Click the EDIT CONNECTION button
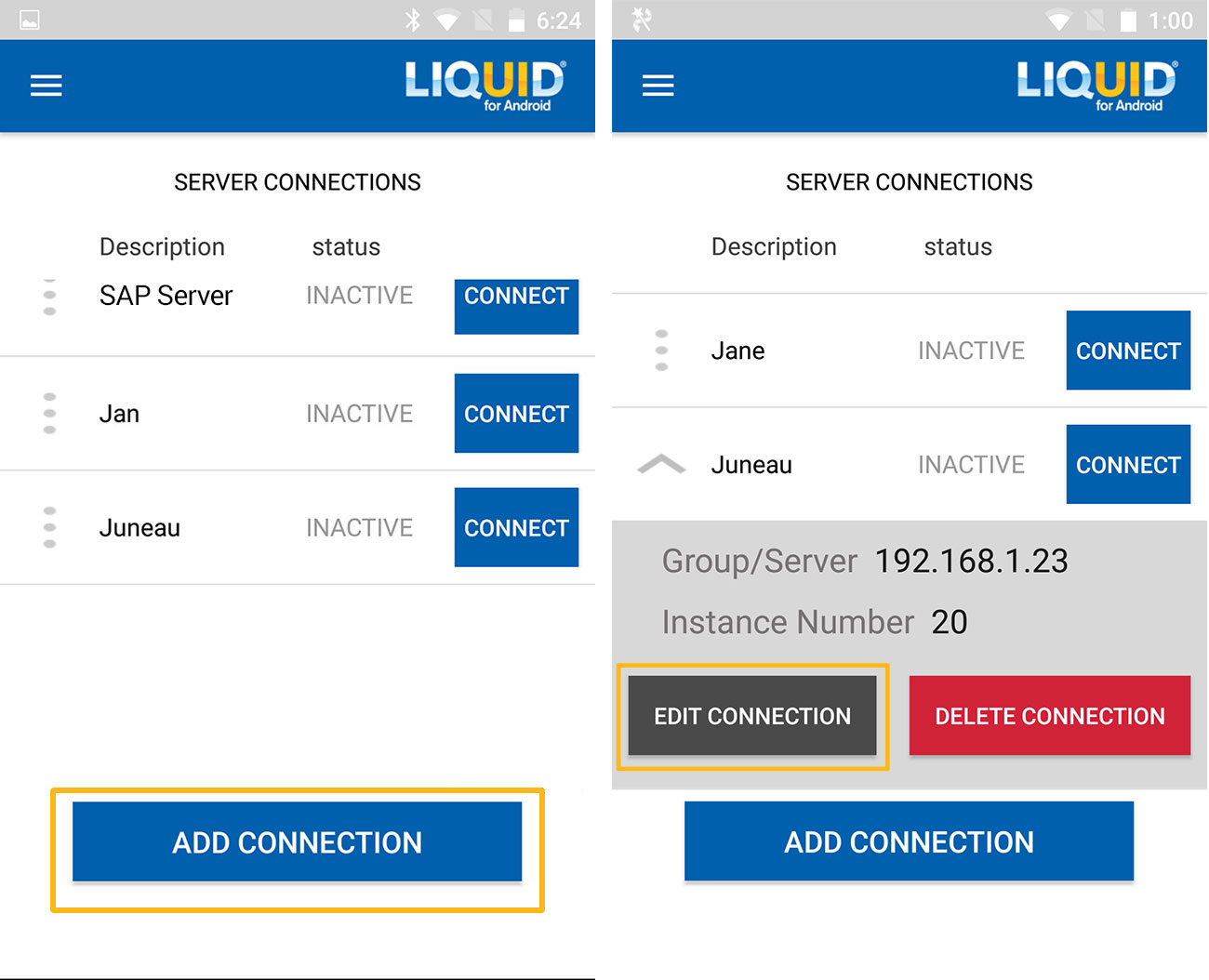Image resolution: width=1209 pixels, height=980 pixels. point(752,716)
